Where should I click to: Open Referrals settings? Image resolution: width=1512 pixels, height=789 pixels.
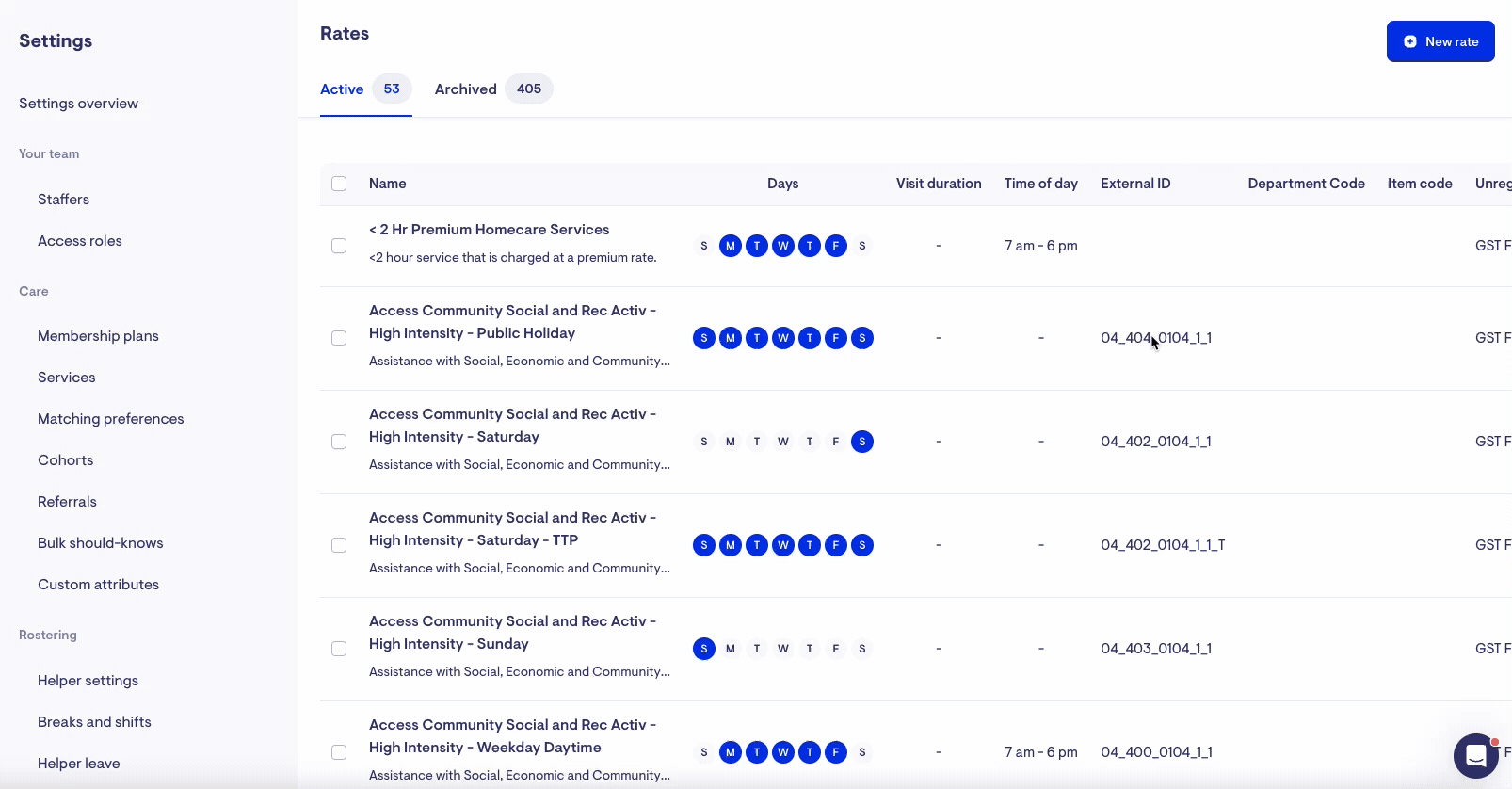tap(67, 502)
